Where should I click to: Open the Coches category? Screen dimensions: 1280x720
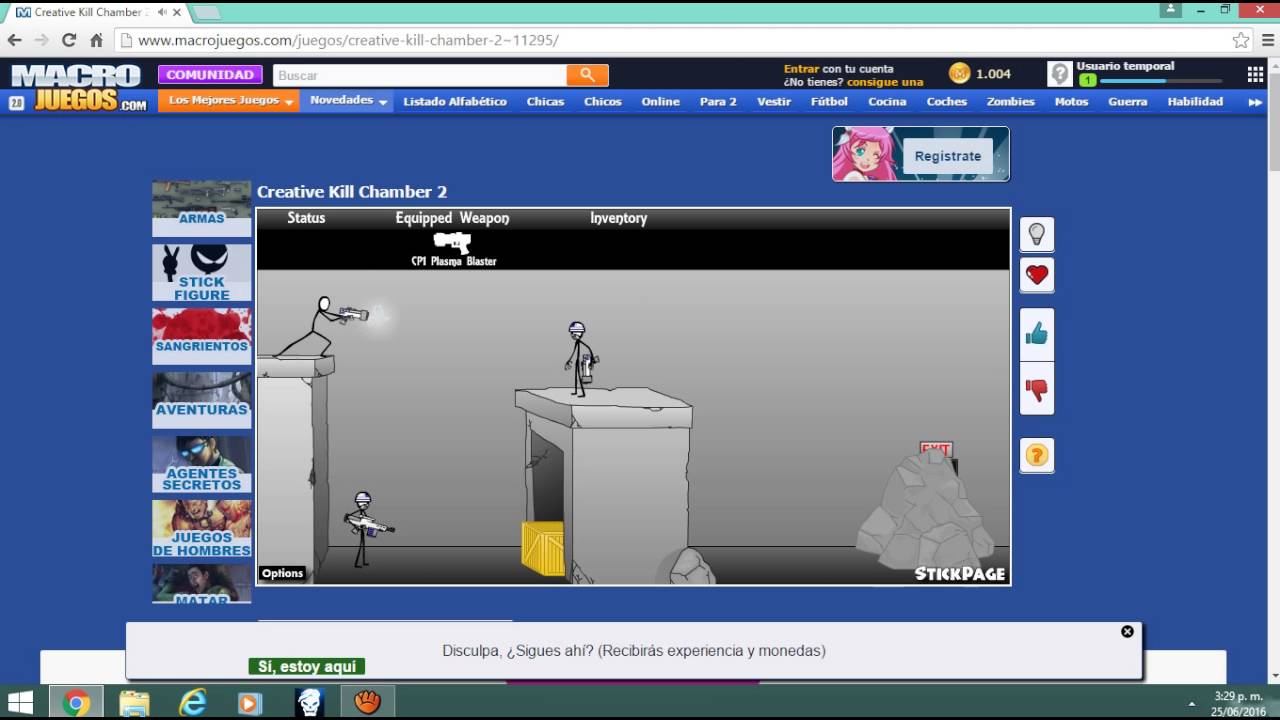click(x=947, y=101)
